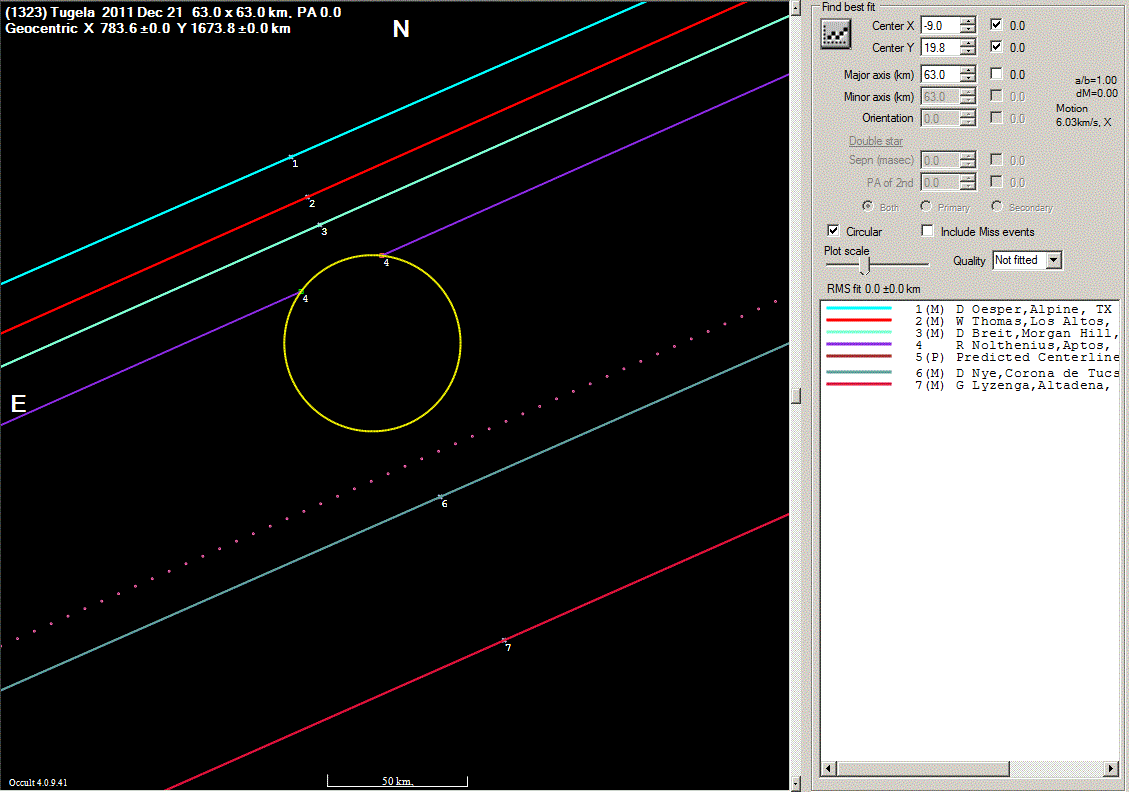Click the Plot scale slider handle
This screenshot has height=792, width=1129.
[x=865, y=265]
